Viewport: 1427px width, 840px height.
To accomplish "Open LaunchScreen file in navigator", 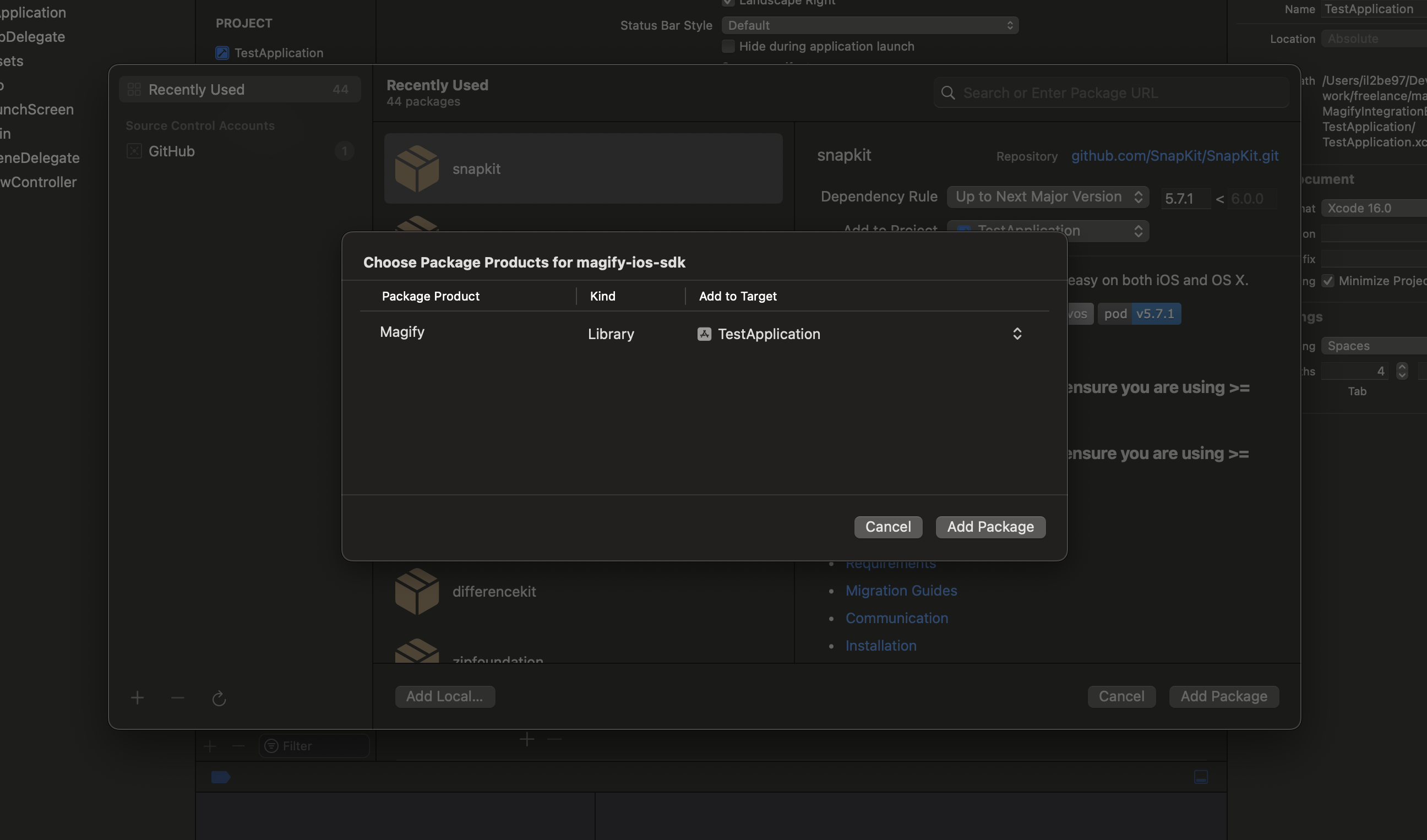I will (37, 109).
